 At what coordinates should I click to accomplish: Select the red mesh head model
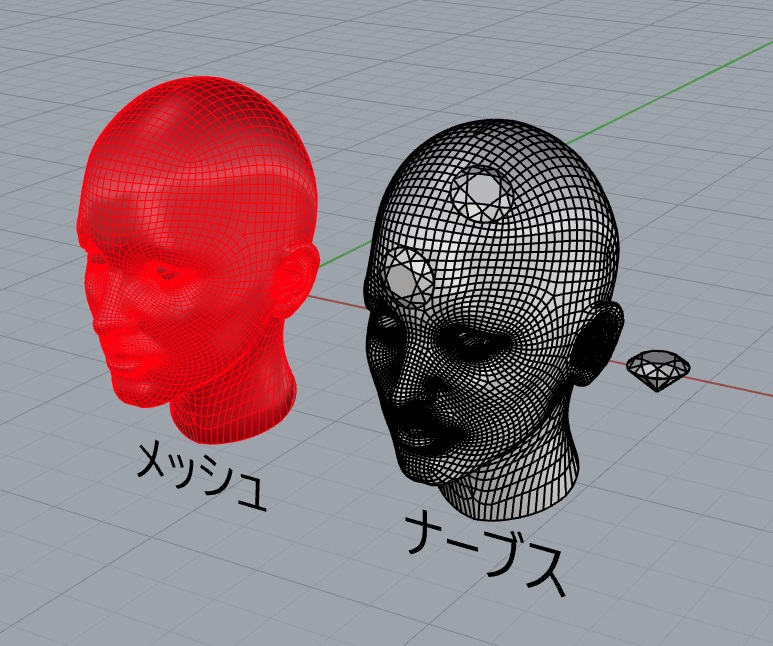(x=197, y=259)
